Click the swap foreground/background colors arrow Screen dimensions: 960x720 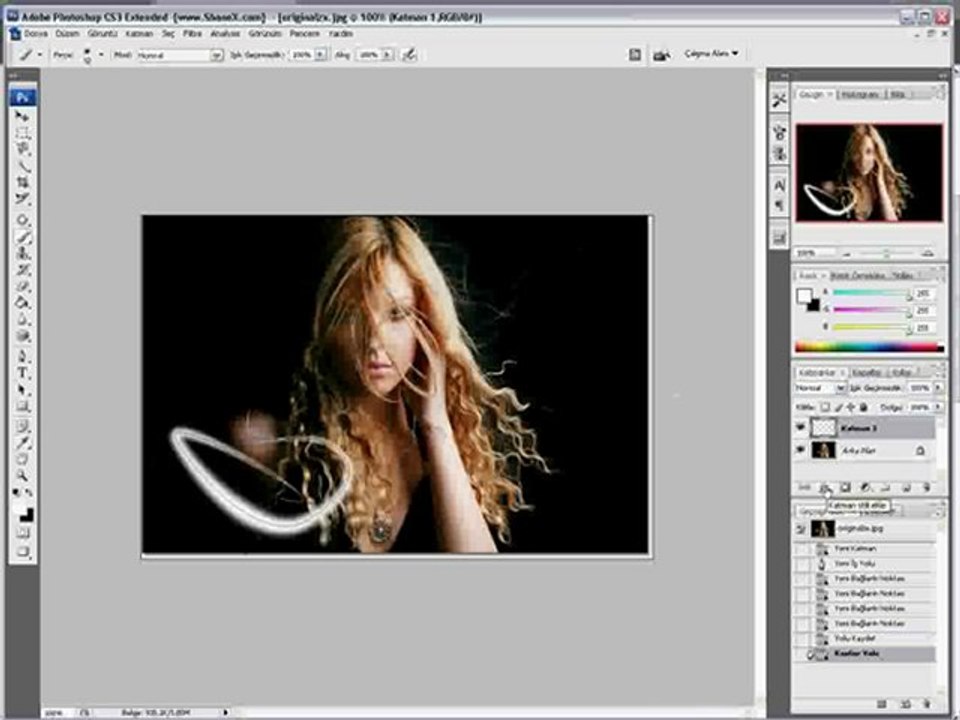coord(29,492)
